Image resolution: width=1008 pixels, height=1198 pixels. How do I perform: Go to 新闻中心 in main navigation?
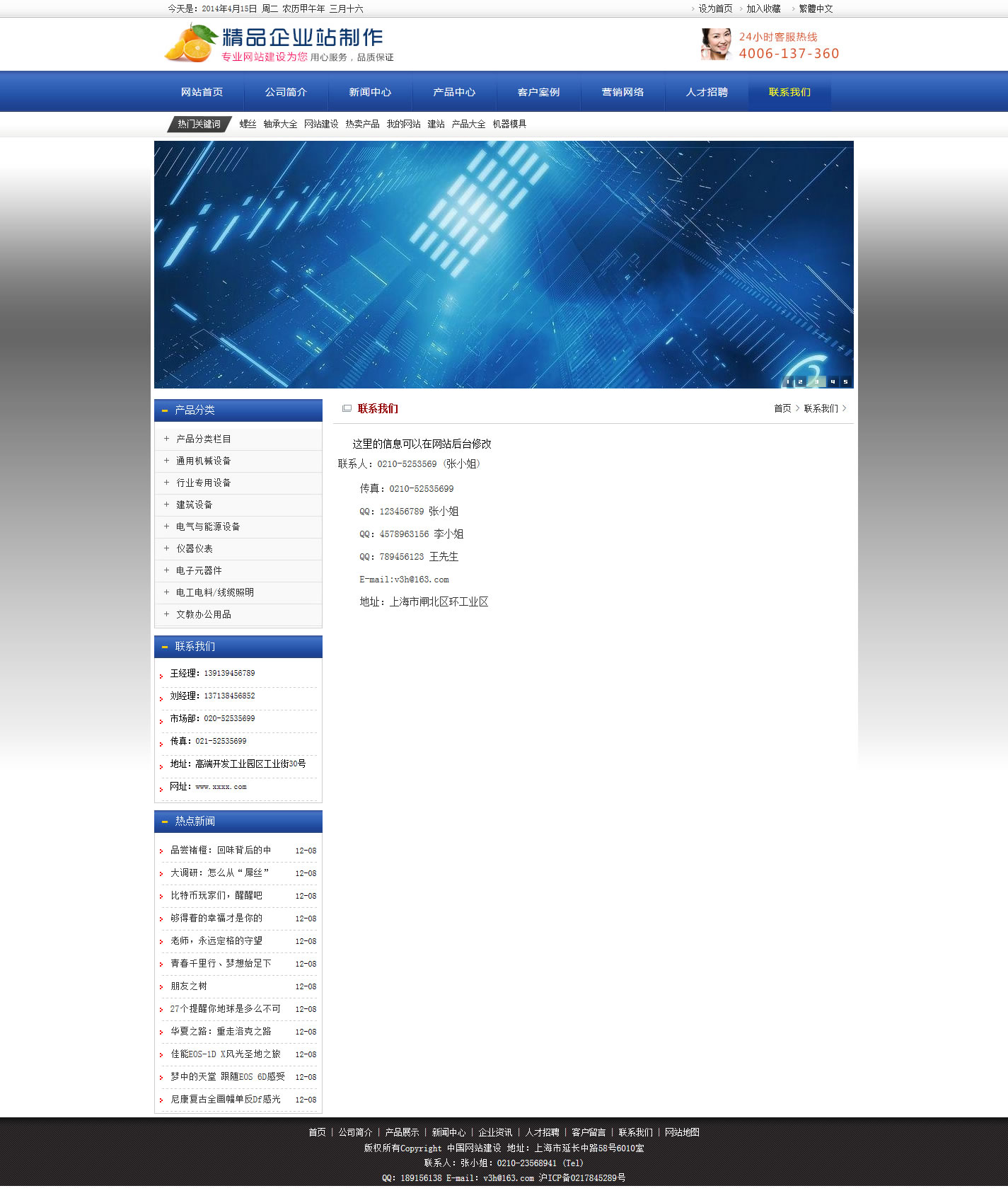point(370,92)
